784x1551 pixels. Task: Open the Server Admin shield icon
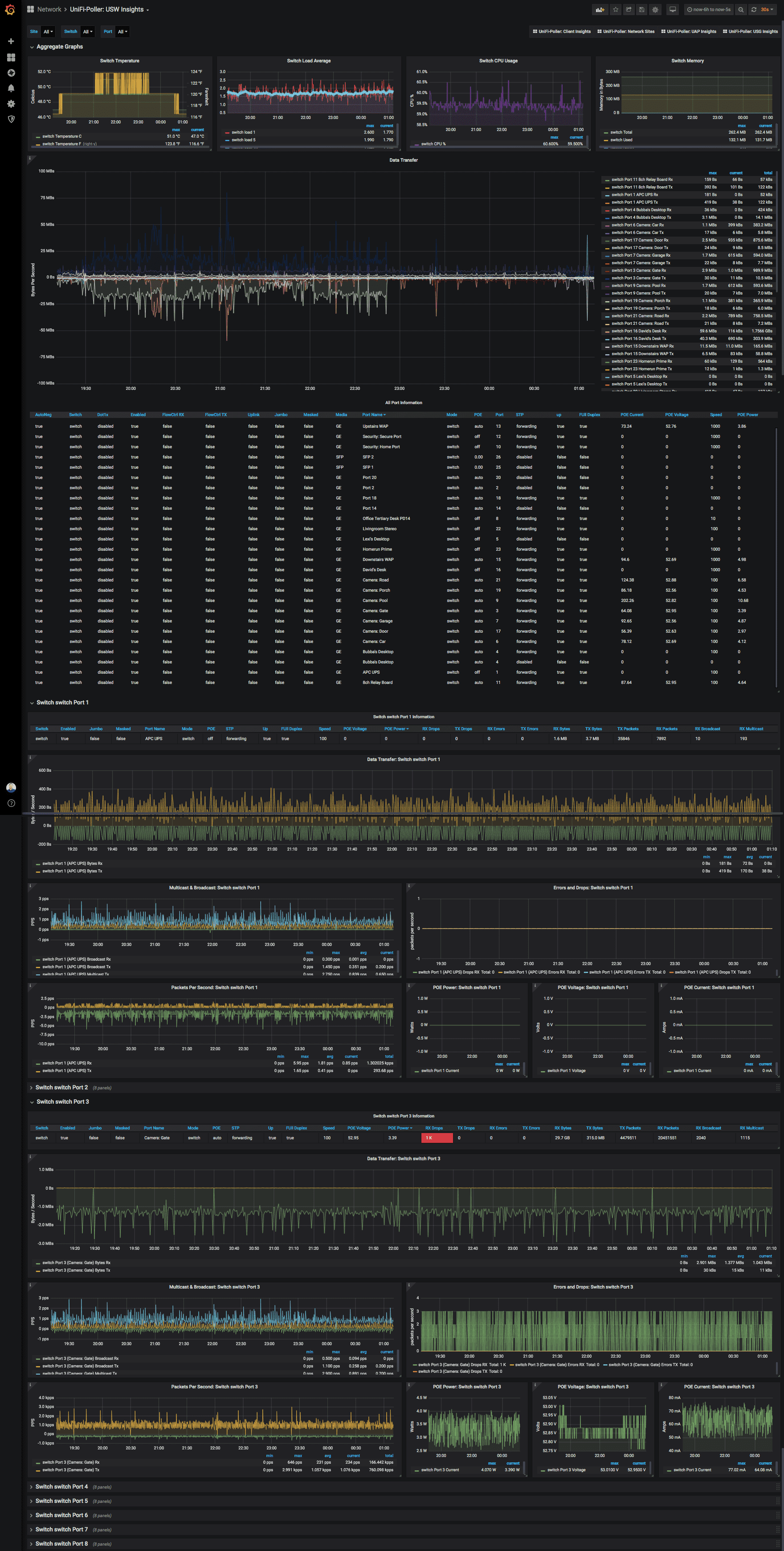point(11,119)
